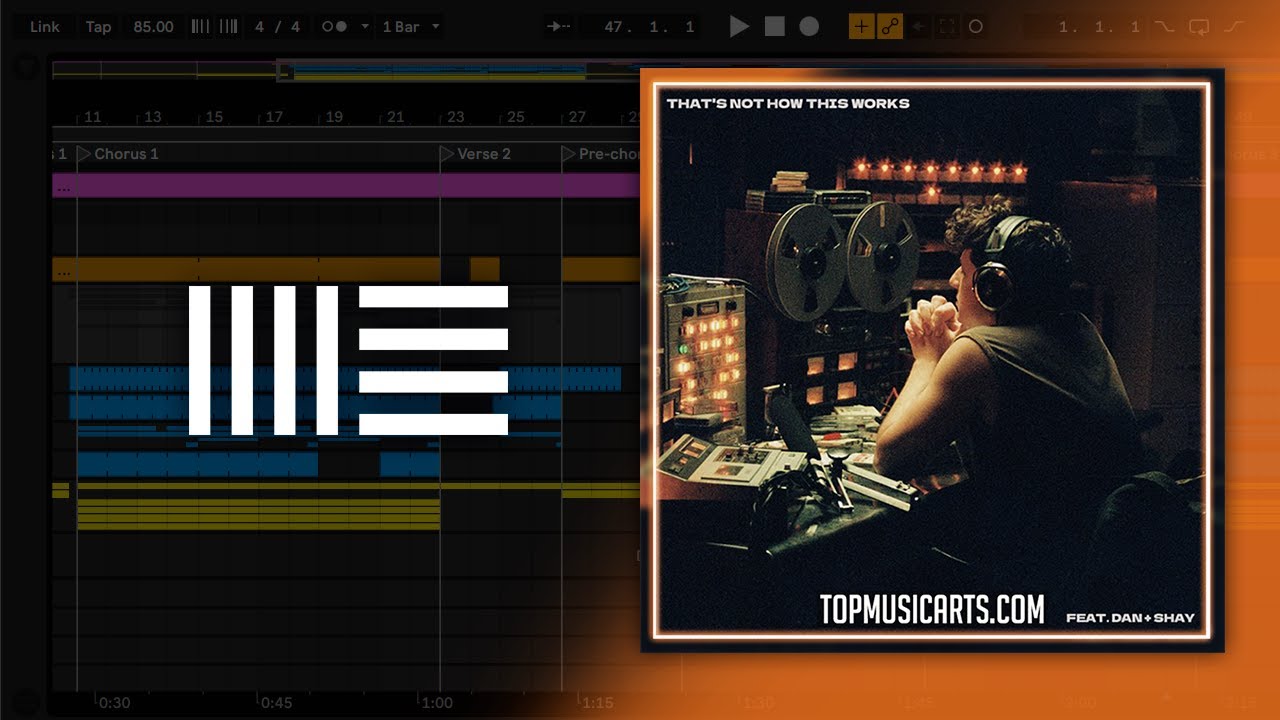Select the purple arrangement clip
The image size is (1280, 720).
(346, 185)
